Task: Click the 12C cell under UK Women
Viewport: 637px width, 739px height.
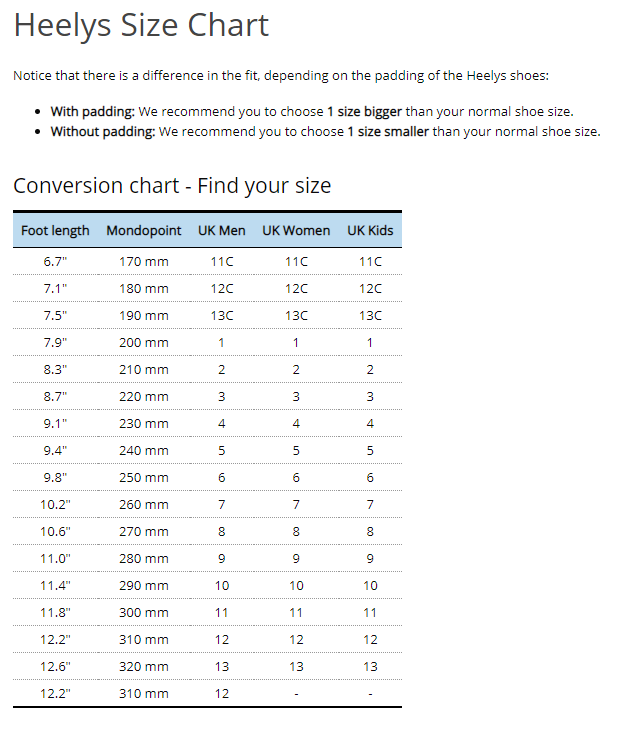Action: 296,288
